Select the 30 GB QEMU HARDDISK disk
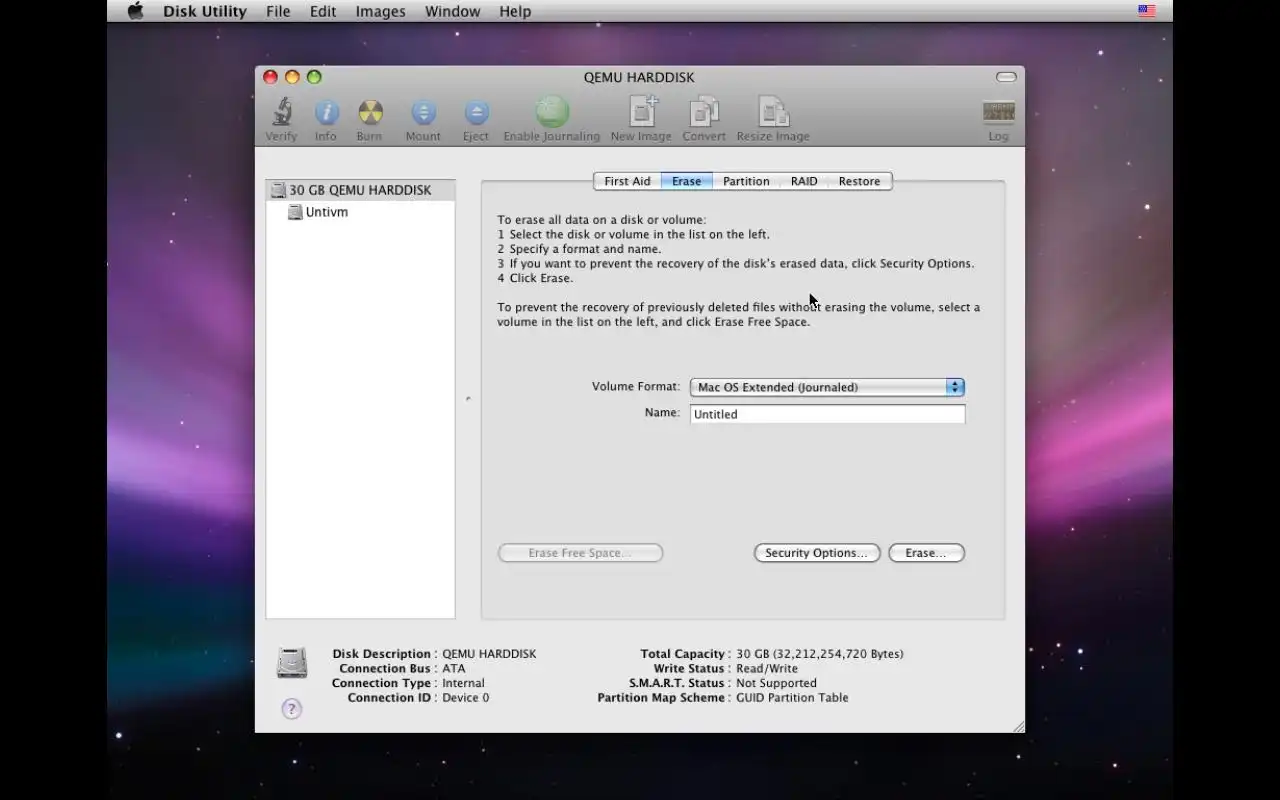 pyautogui.click(x=361, y=190)
